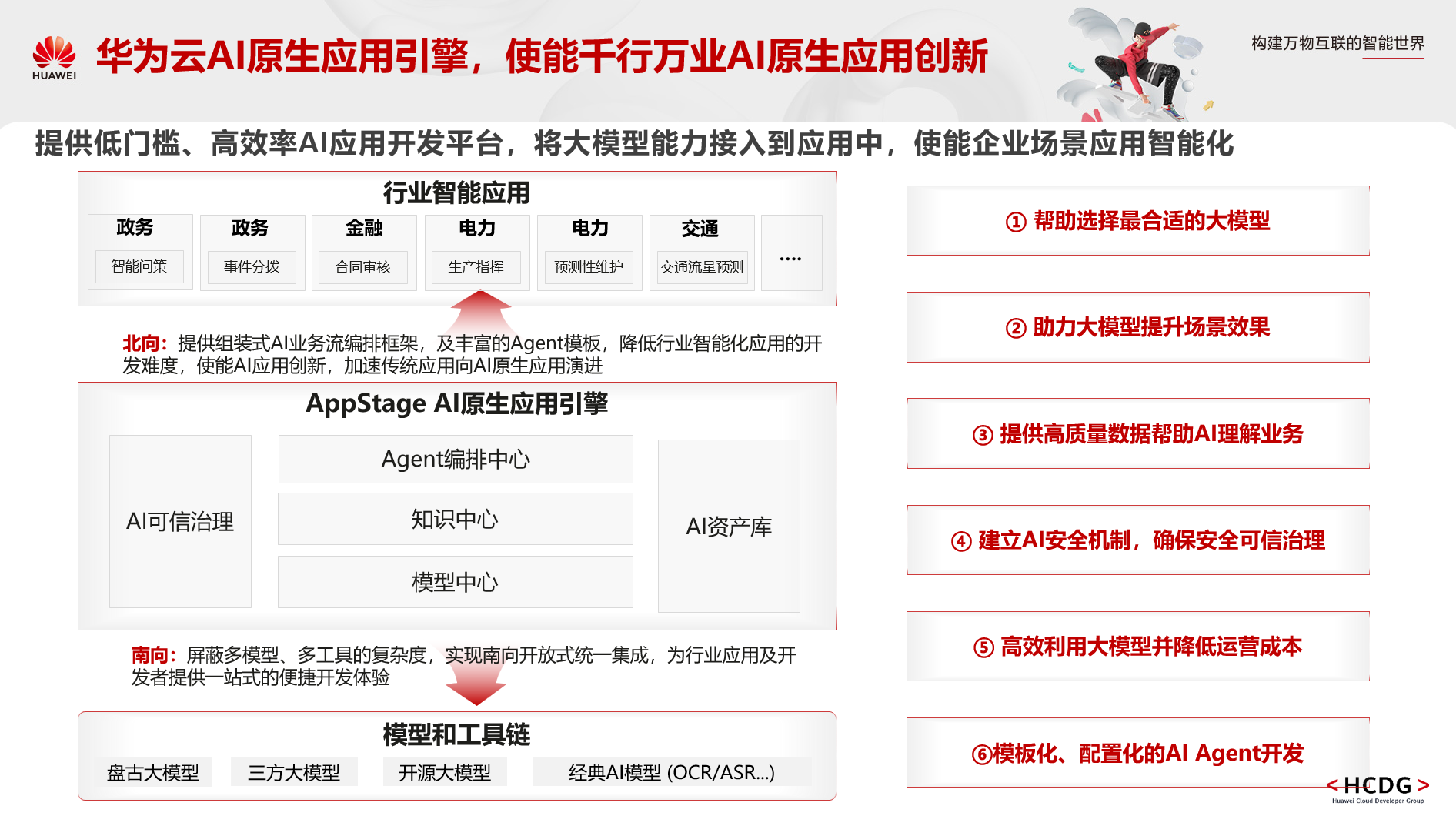Click the 政务 heading above 事件分拨
Viewport: 1456px width, 816px height.
pos(250,228)
